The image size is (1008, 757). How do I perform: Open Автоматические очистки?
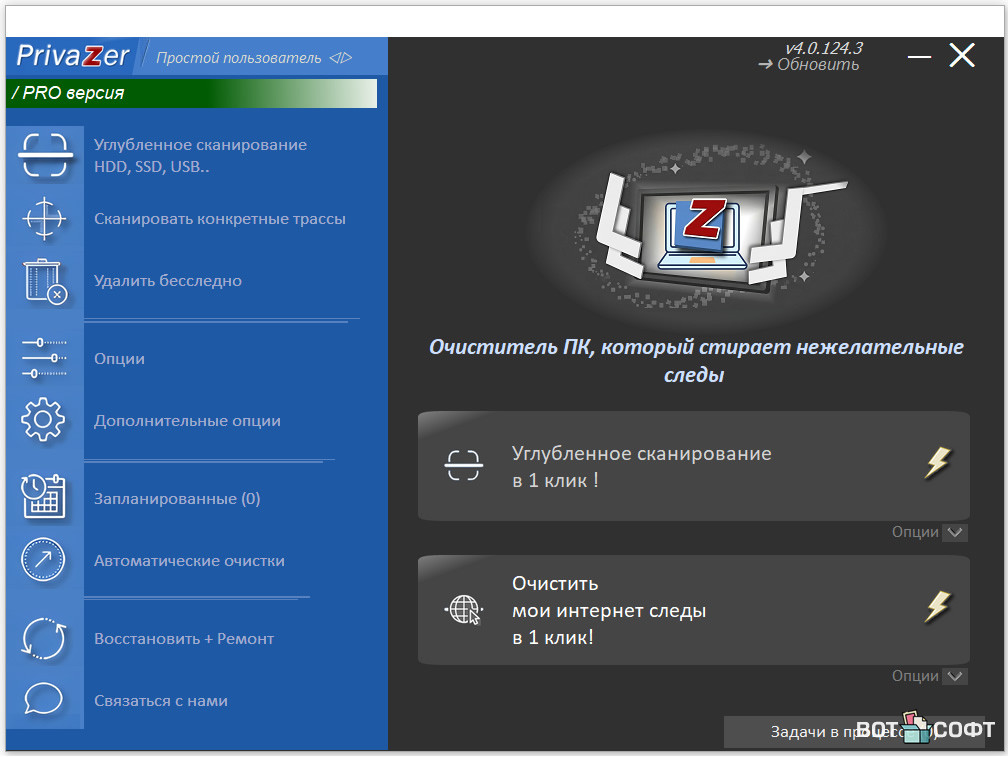coord(189,561)
